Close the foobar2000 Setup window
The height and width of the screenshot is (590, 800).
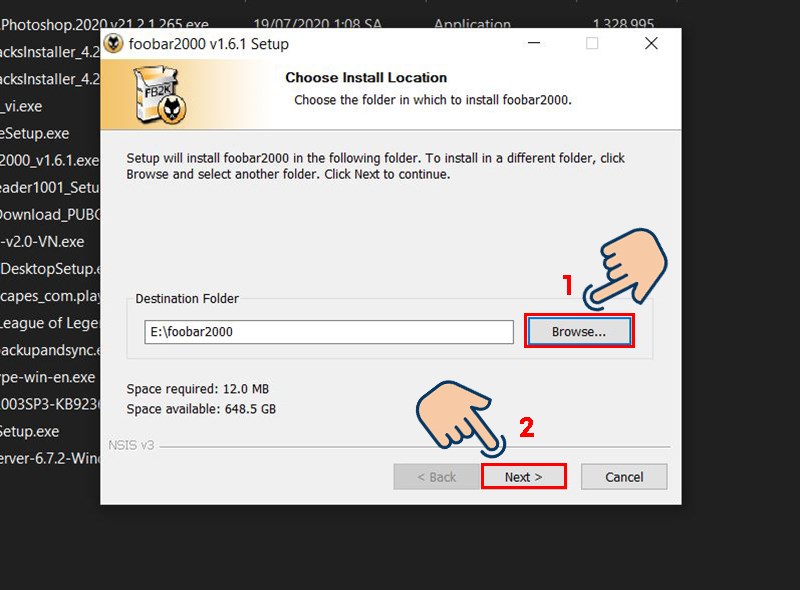[651, 43]
